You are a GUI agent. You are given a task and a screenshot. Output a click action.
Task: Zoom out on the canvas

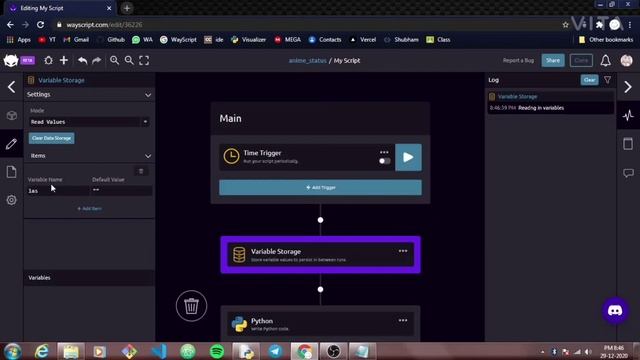(x=129, y=60)
